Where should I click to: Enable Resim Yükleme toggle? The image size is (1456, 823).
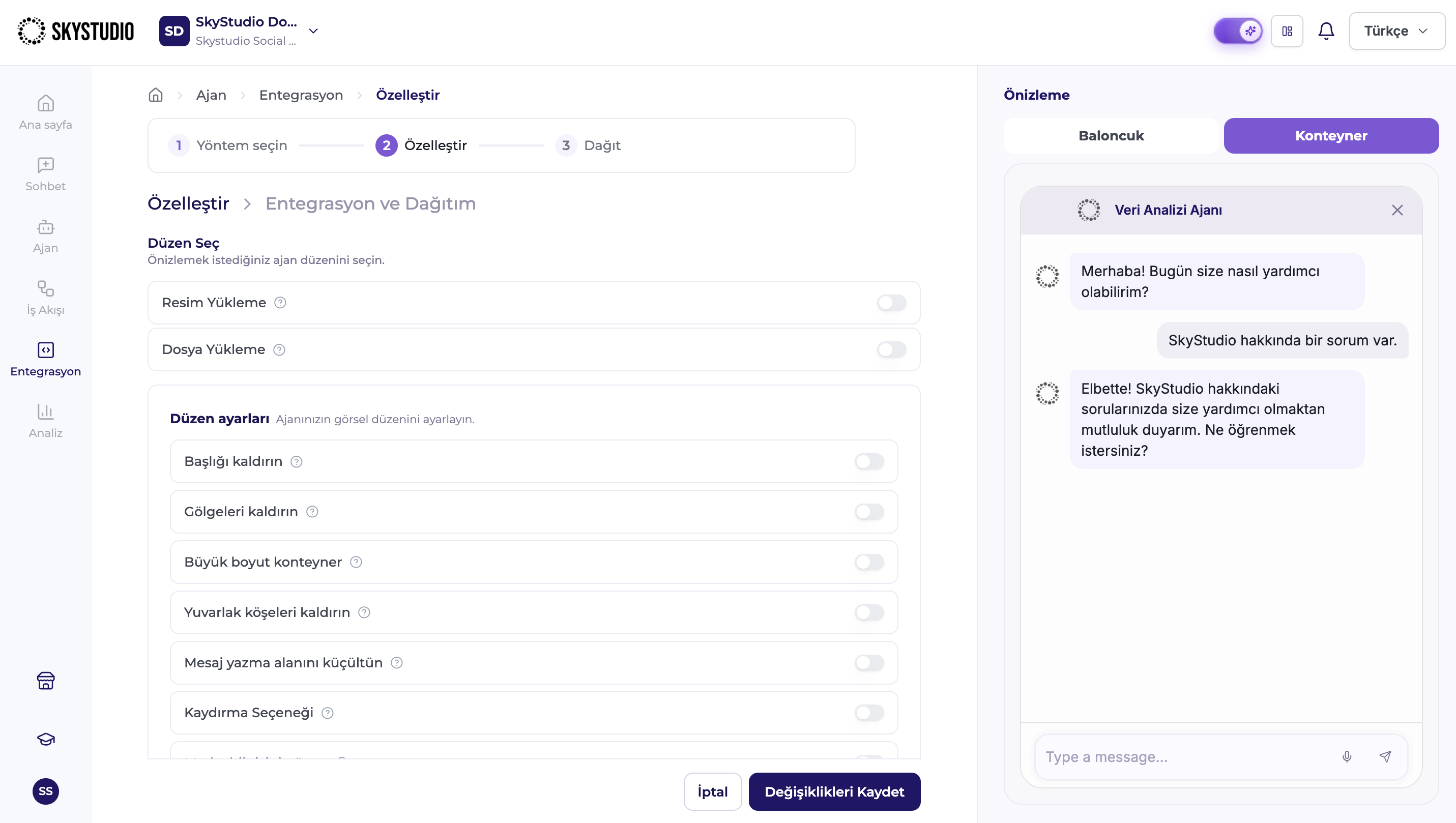[892, 303]
